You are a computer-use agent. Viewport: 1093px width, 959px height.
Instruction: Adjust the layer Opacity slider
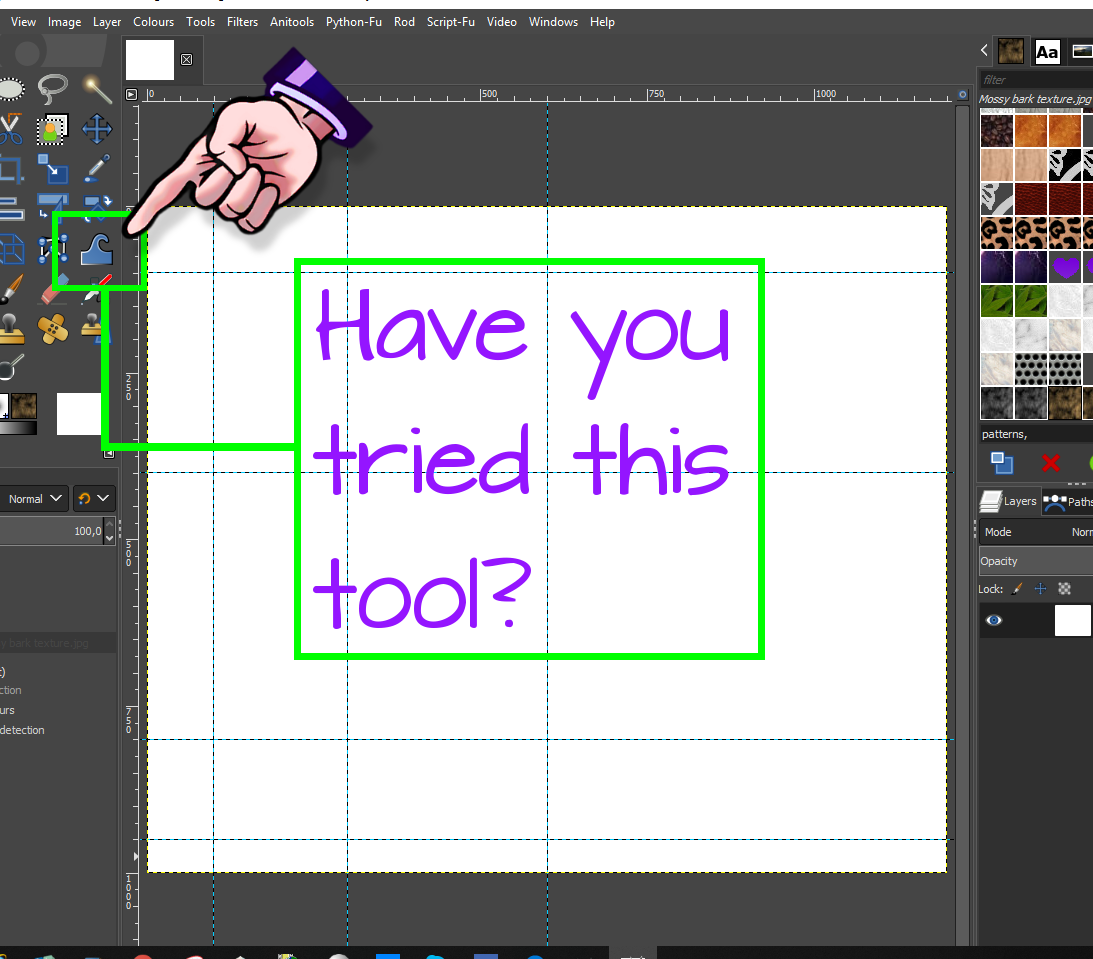[1036, 561]
